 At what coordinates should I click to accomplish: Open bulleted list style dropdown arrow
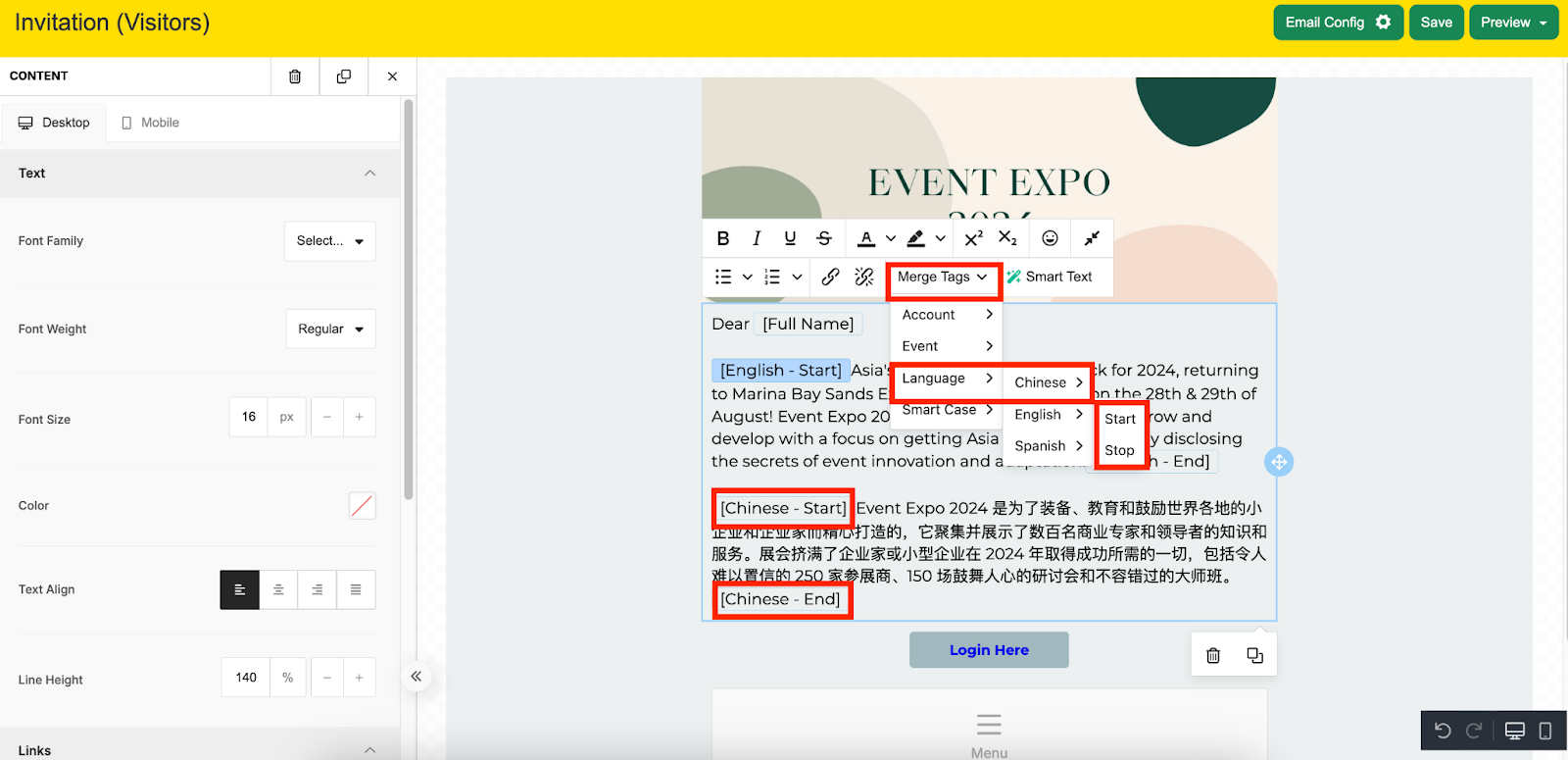[x=747, y=278]
